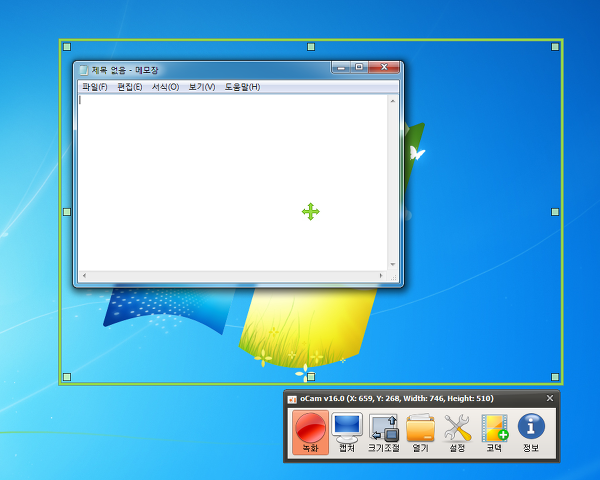
Task: Close the Notepad window
Action: point(384,67)
